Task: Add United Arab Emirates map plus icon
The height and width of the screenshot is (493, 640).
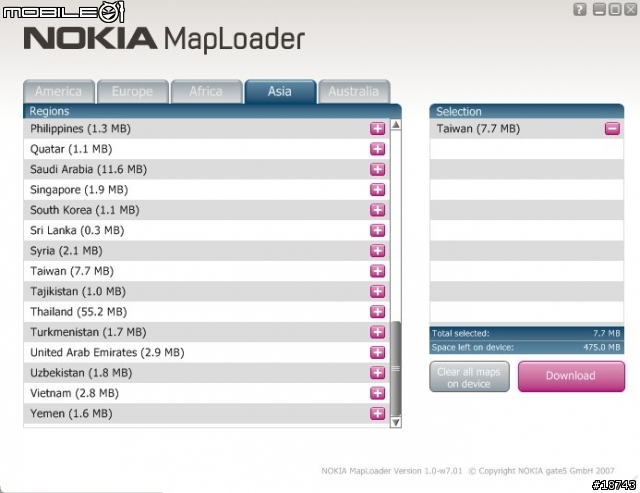Action: click(378, 353)
